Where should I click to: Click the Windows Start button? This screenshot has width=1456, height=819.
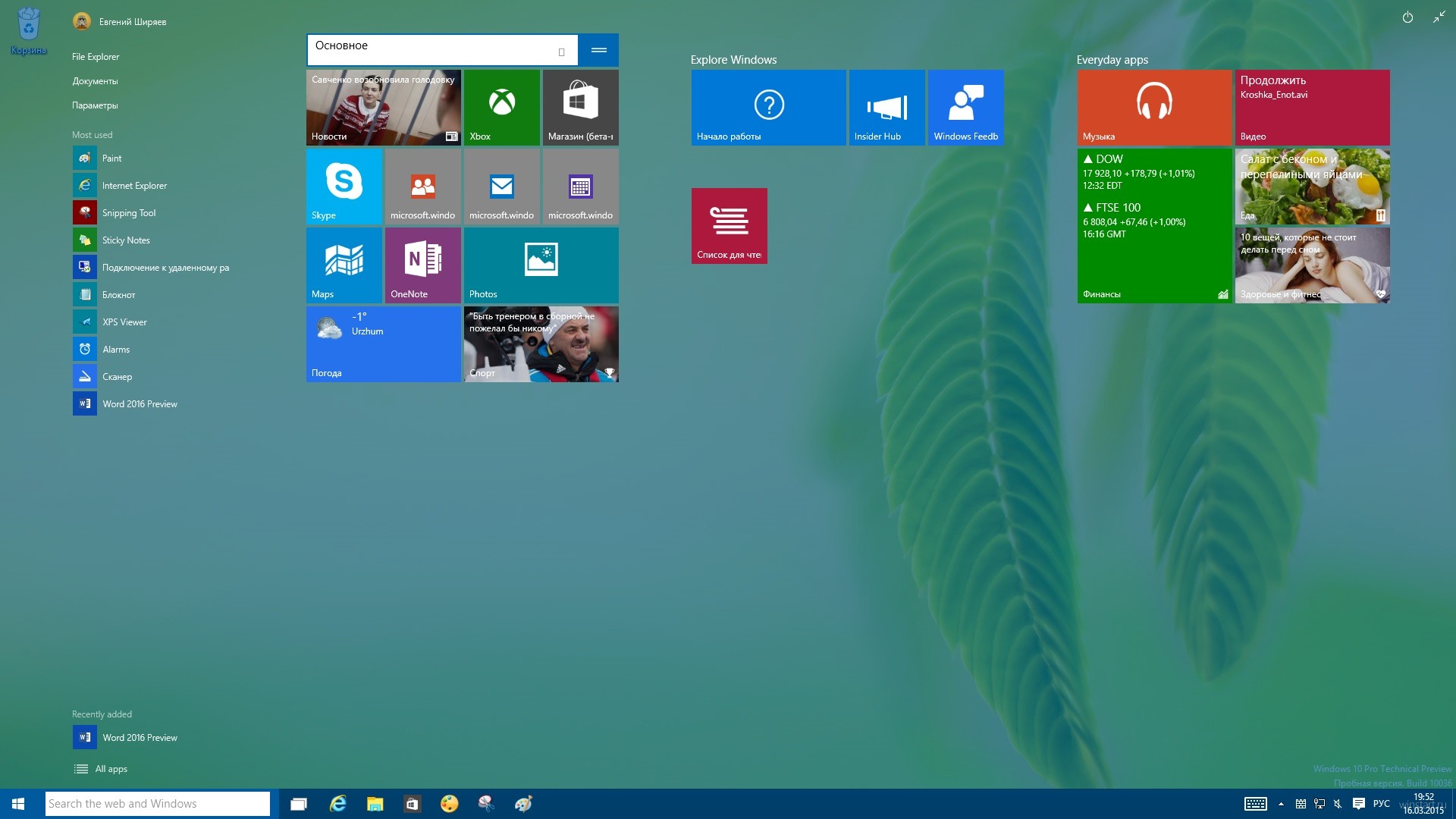[18, 804]
